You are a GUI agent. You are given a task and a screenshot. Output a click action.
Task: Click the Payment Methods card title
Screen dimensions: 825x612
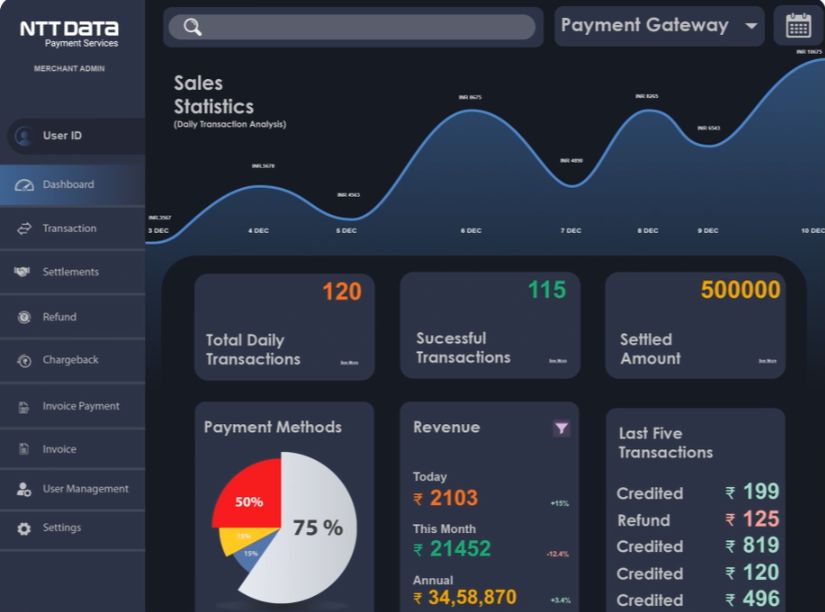click(x=273, y=427)
